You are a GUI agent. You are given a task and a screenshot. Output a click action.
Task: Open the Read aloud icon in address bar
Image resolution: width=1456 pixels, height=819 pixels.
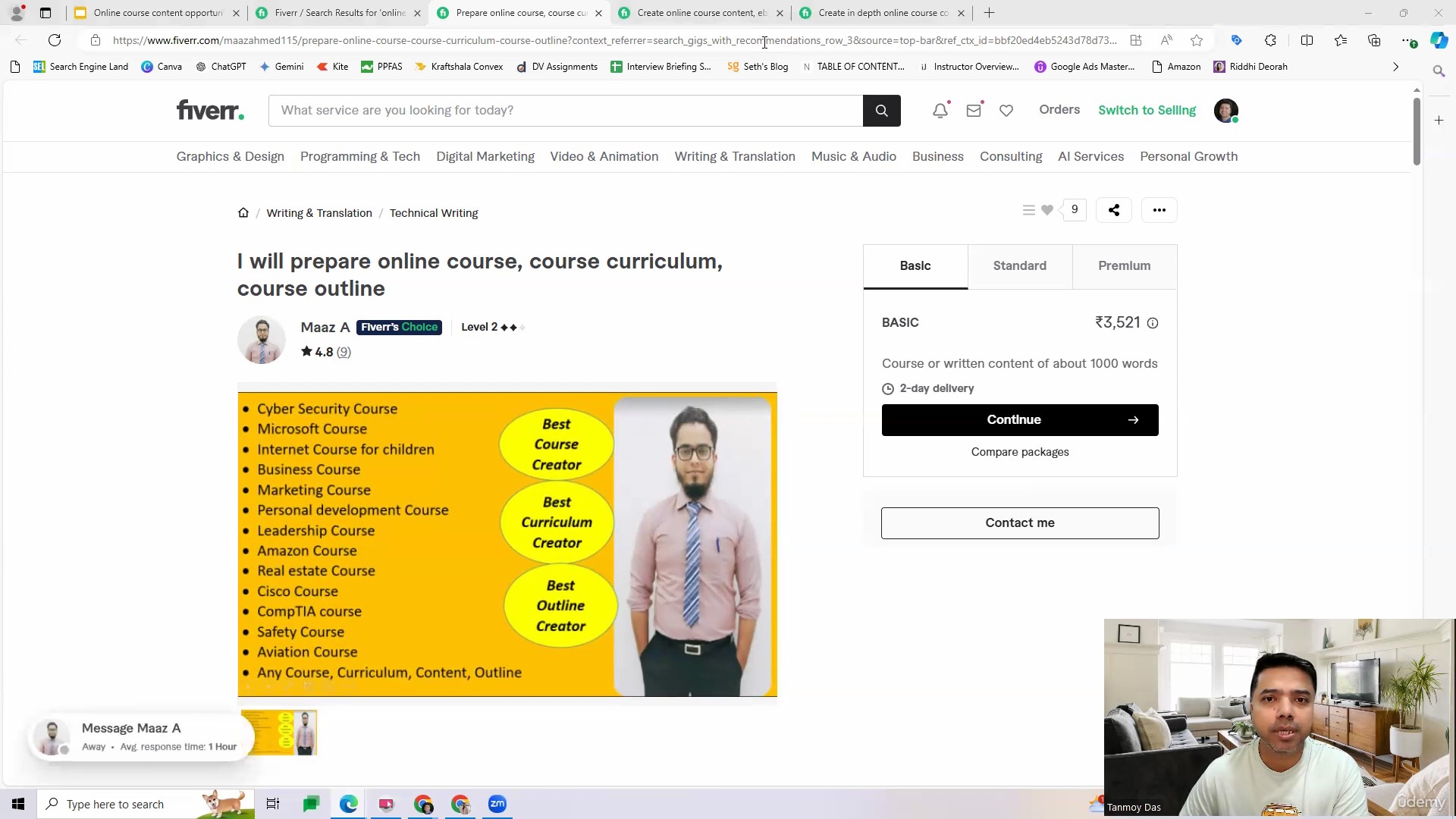pyautogui.click(x=1166, y=40)
